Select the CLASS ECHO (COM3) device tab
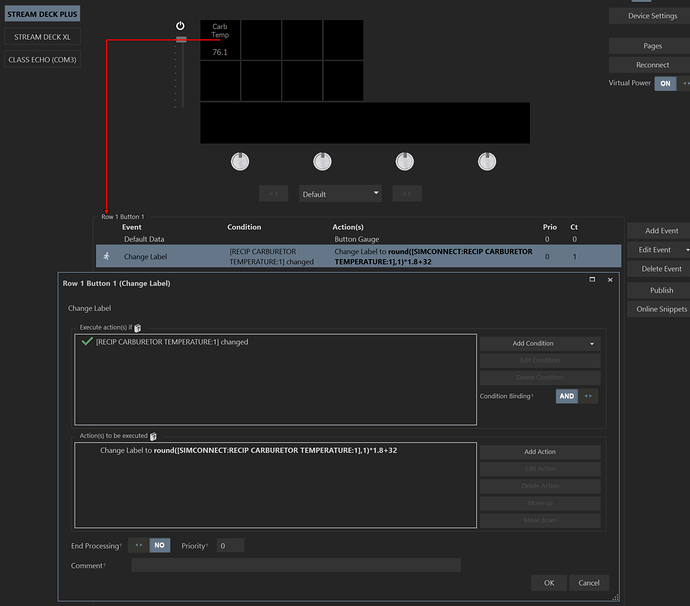The image size is (690, 606). [x=42, y=59]
